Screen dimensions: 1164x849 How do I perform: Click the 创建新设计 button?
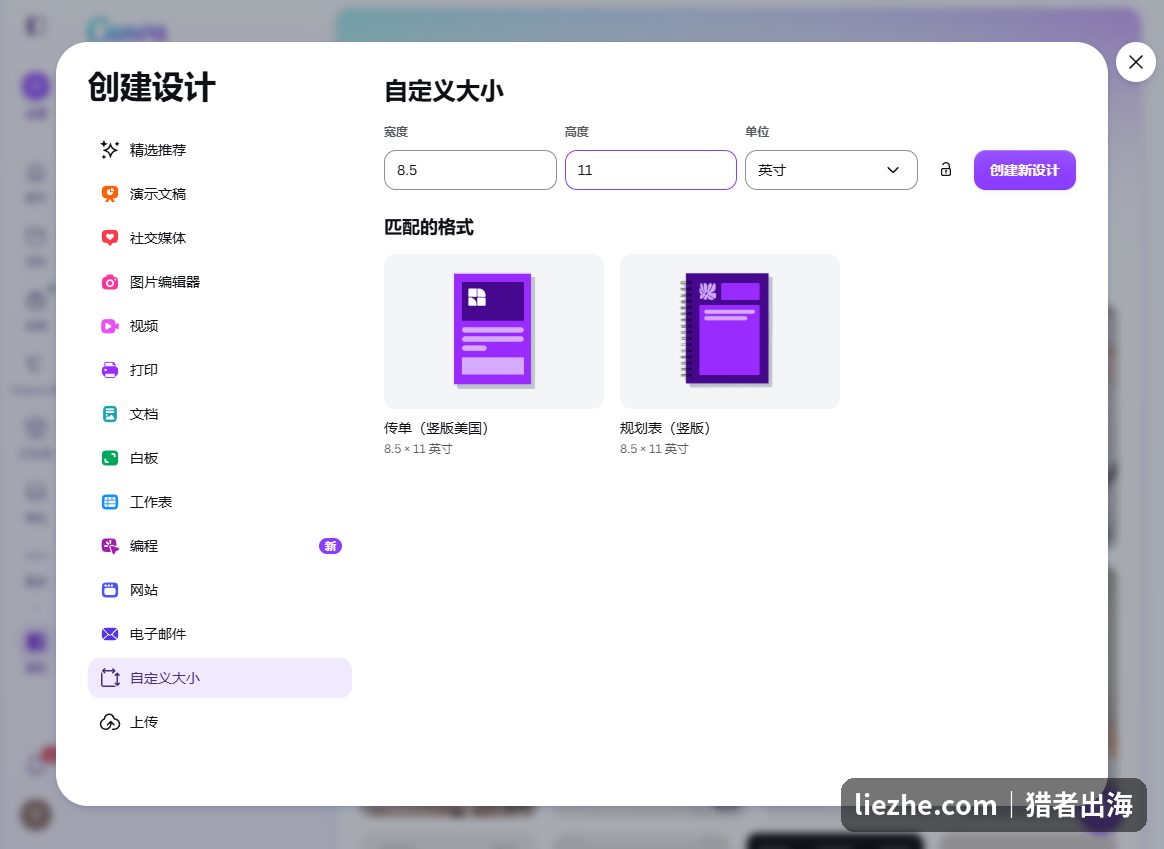tap(1024, 170)
